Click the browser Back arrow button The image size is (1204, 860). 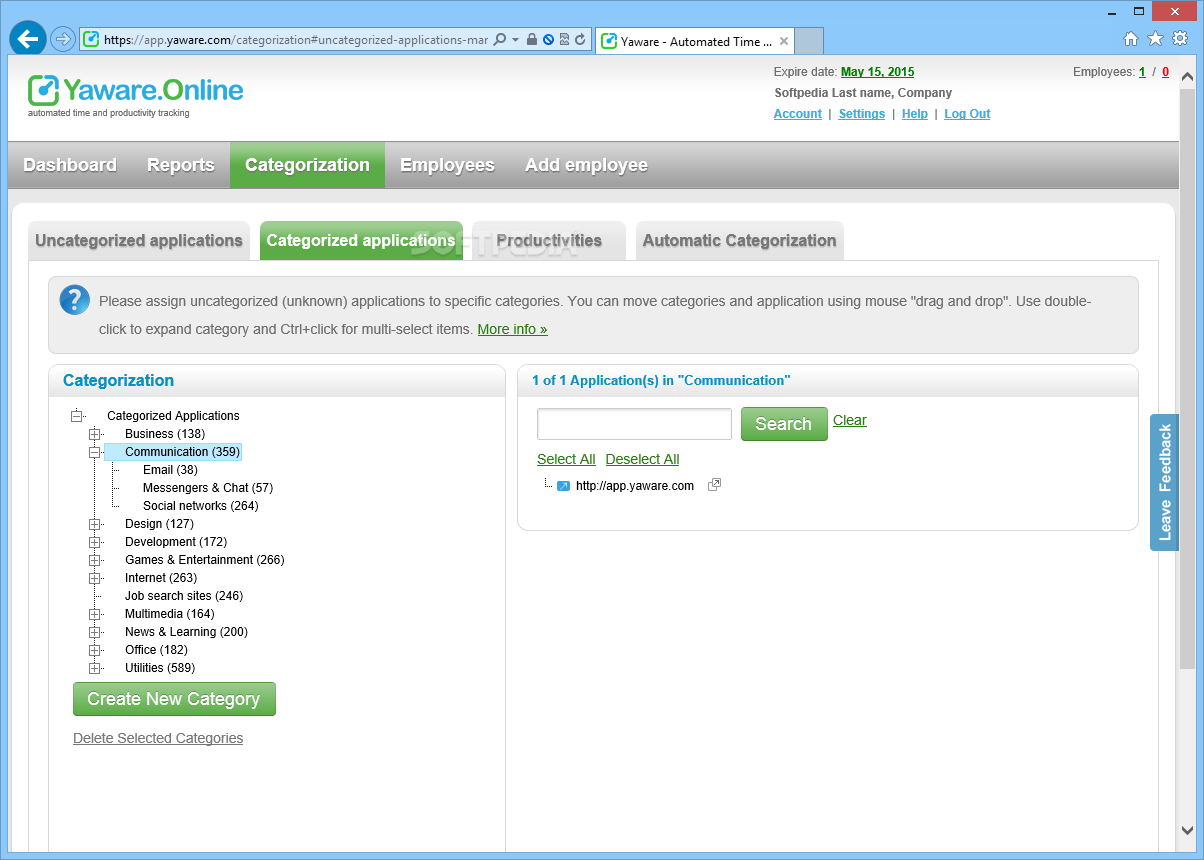[x=27, y=39]
